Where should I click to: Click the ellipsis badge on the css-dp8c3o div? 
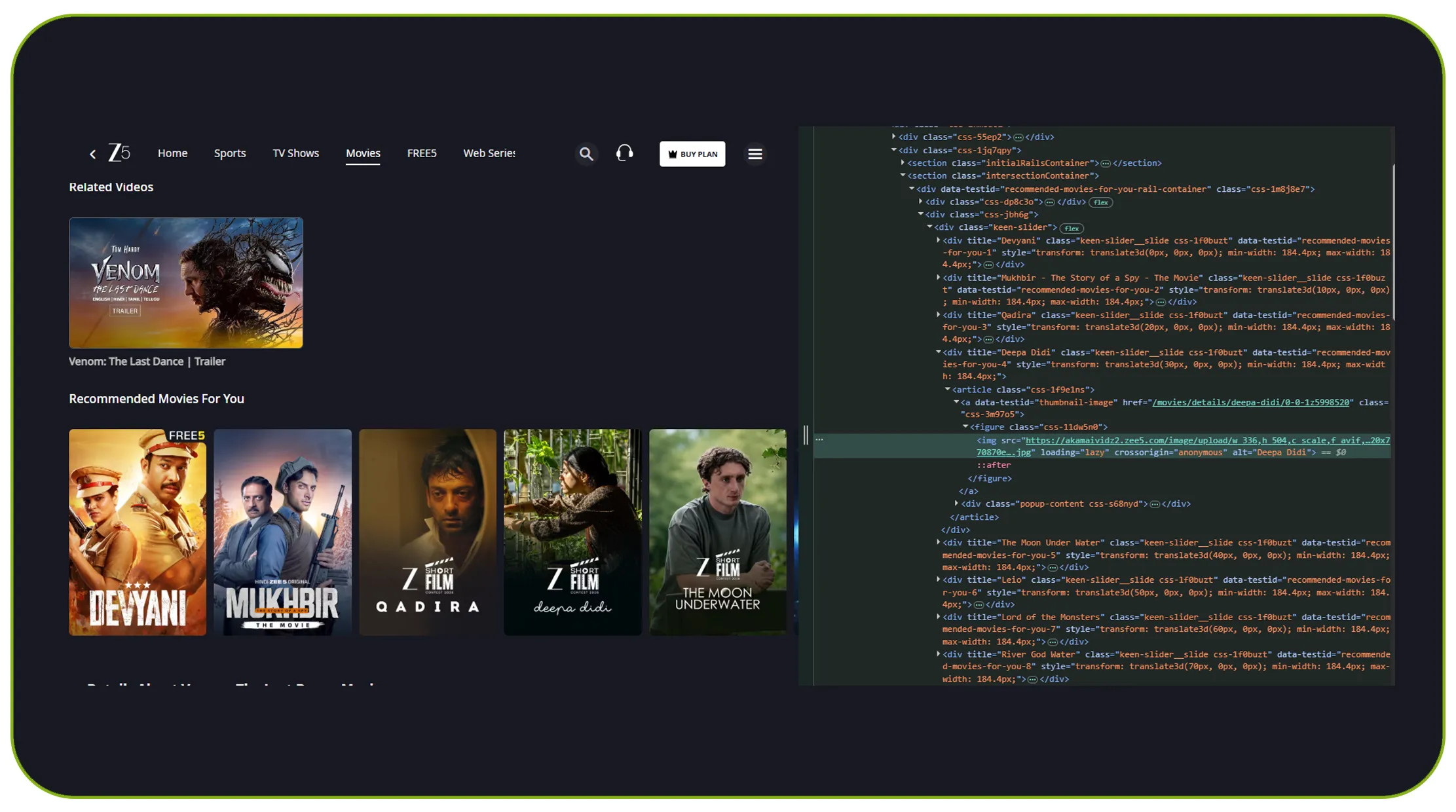pyautogui.click(x=1050, y=202)
